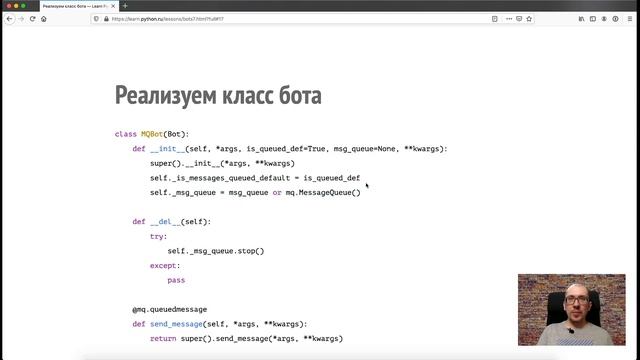Open the Firefox hamburger menu

click(630, 19)
